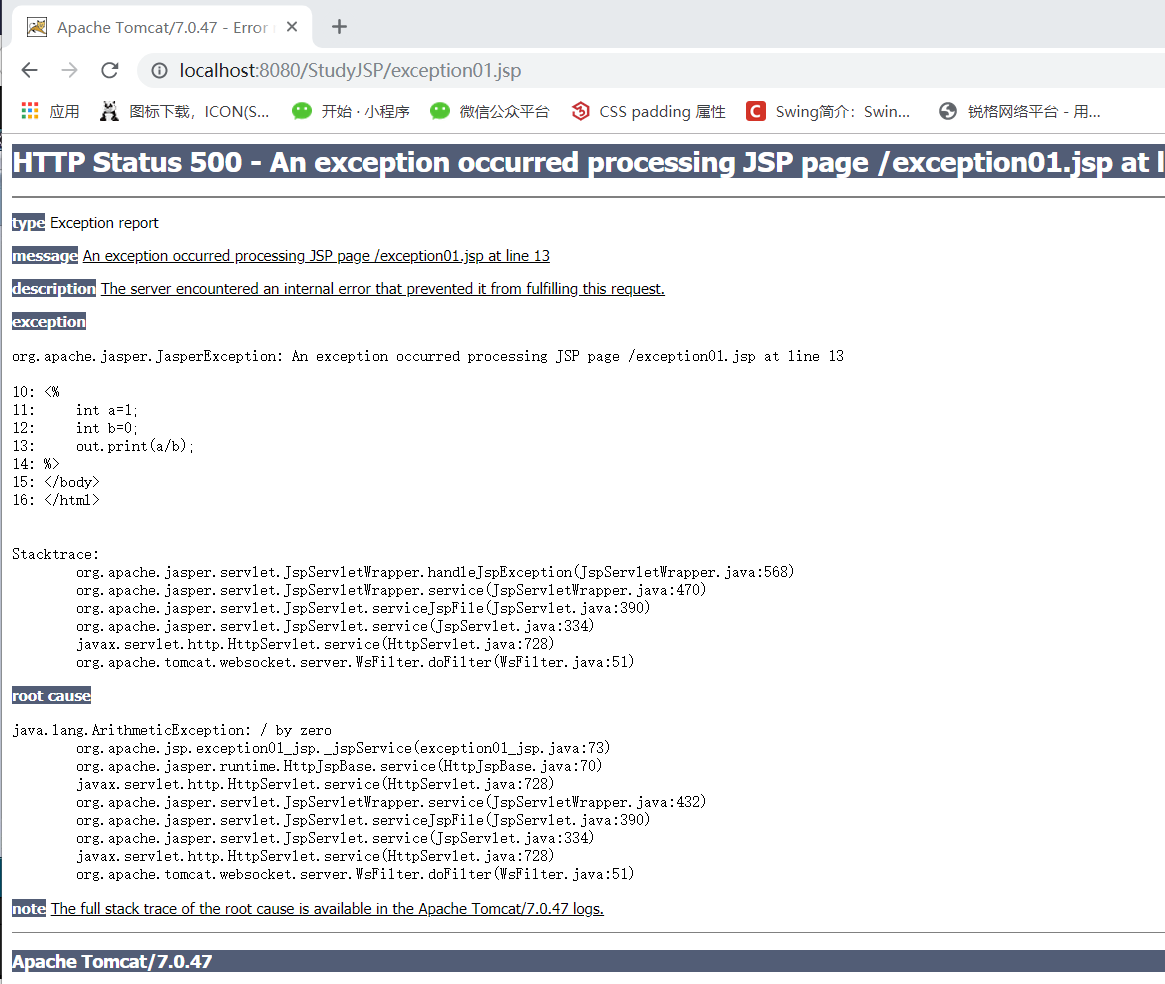Click the HttpJspBase.java:70 trace line
1165x984 pixels.
[x=339, y=766]
